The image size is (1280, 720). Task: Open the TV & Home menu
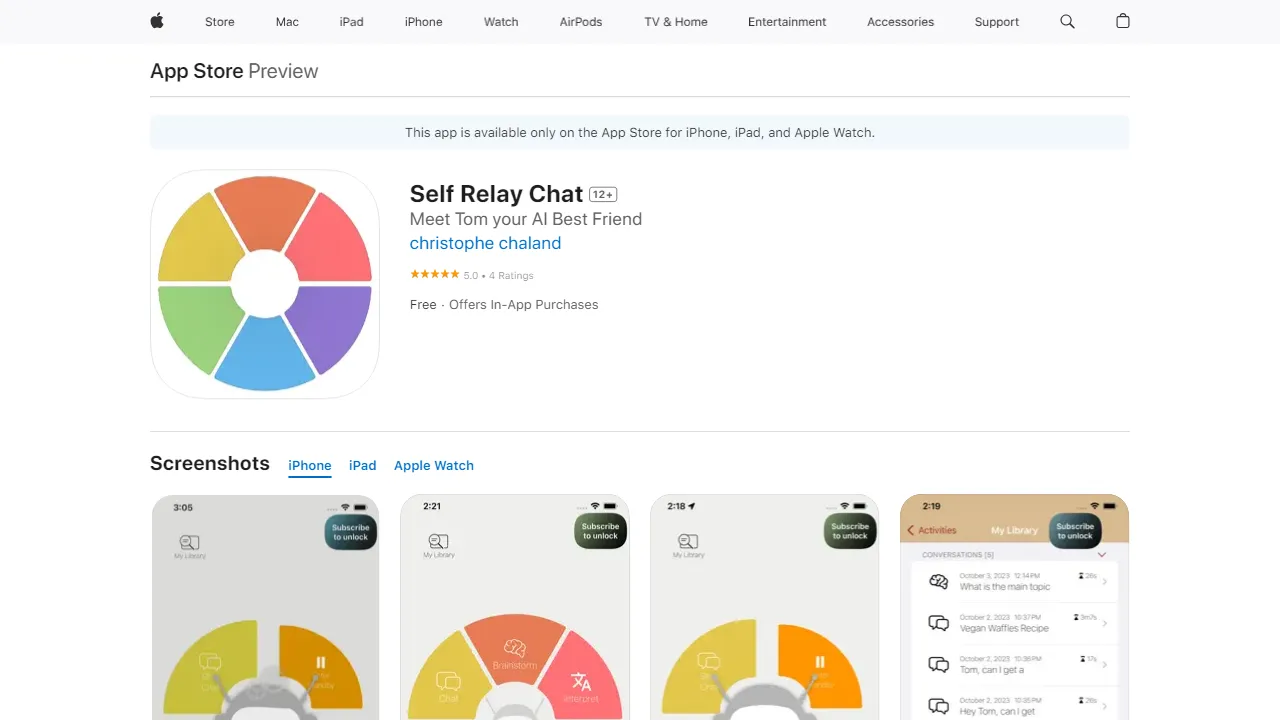pyautogui.click(x=676, y=22)
